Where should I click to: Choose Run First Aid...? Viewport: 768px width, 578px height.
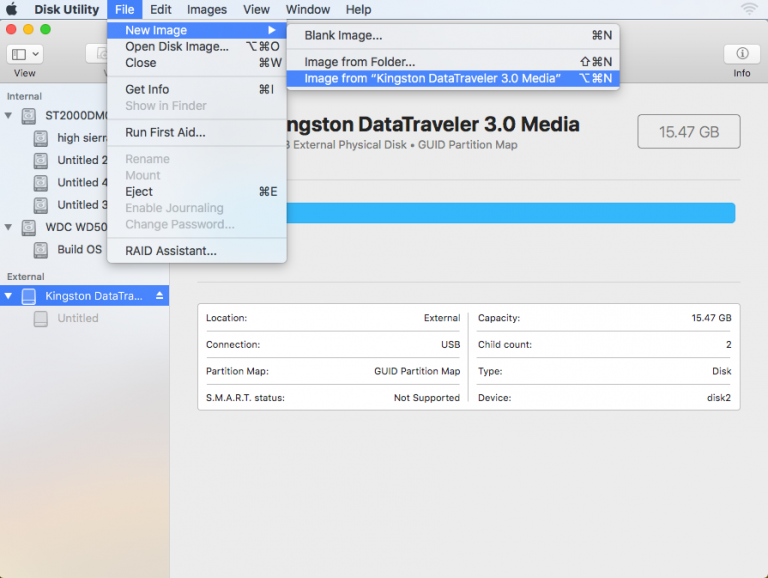click(x=197, y=132)
